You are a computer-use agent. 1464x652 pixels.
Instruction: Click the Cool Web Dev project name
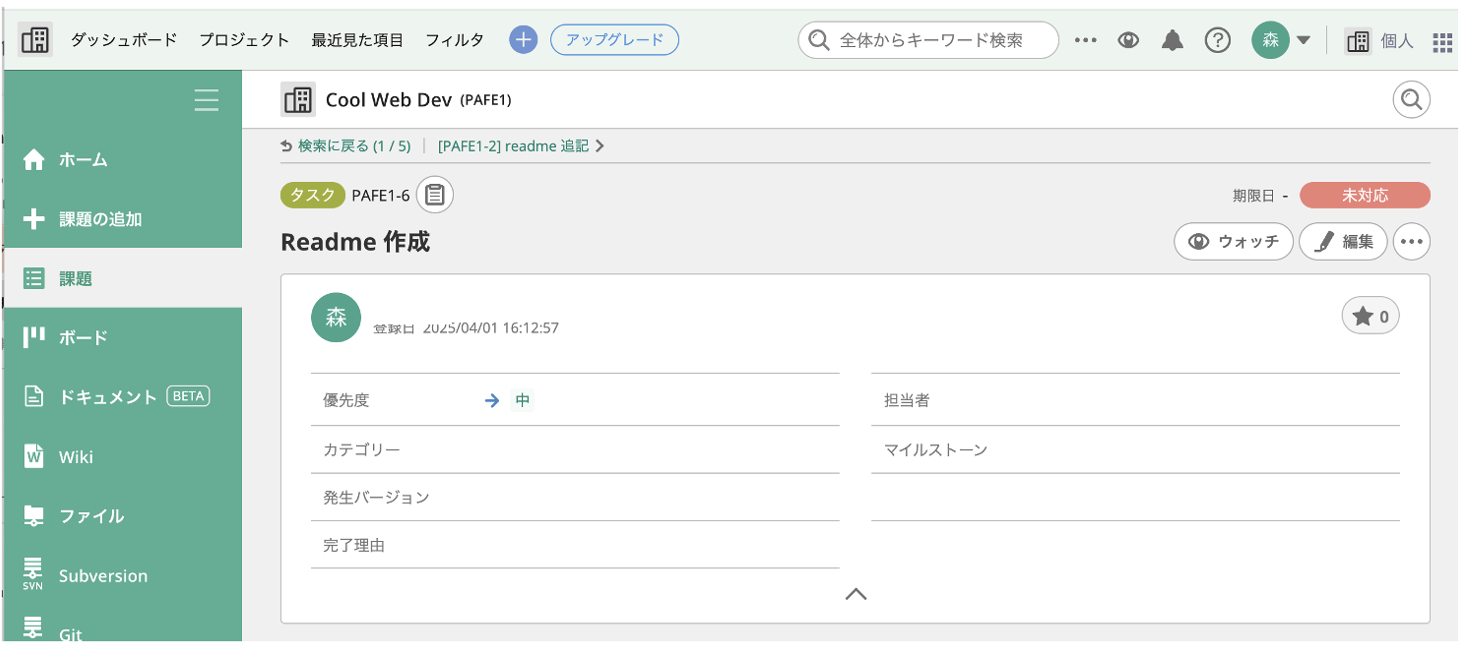[x=387, y=100]
